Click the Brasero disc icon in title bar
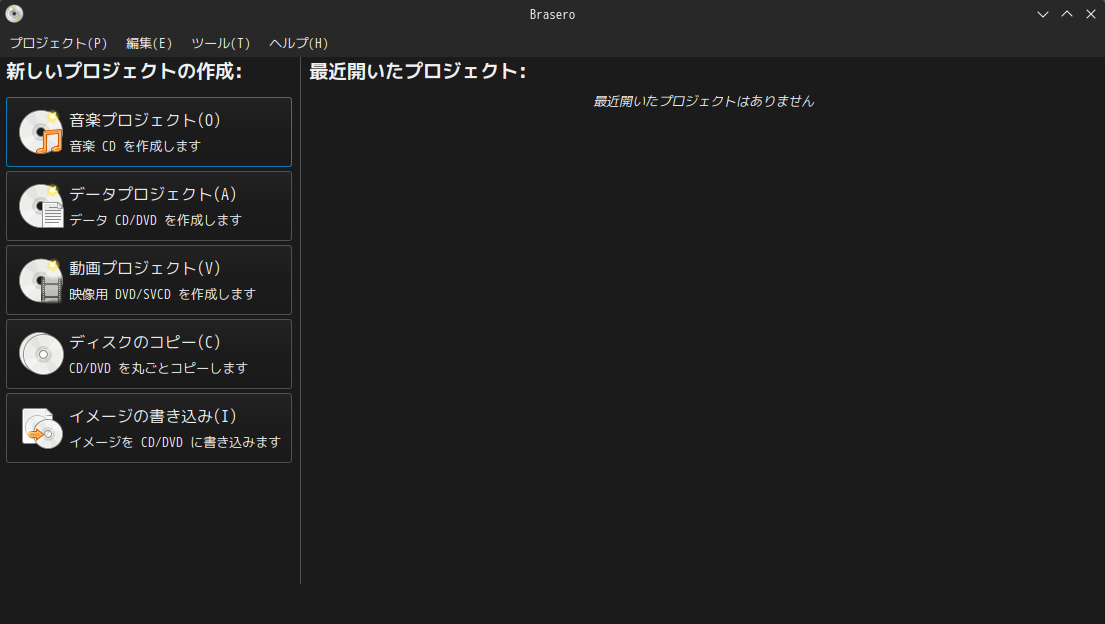The image size is (1105, 624). 14,13
